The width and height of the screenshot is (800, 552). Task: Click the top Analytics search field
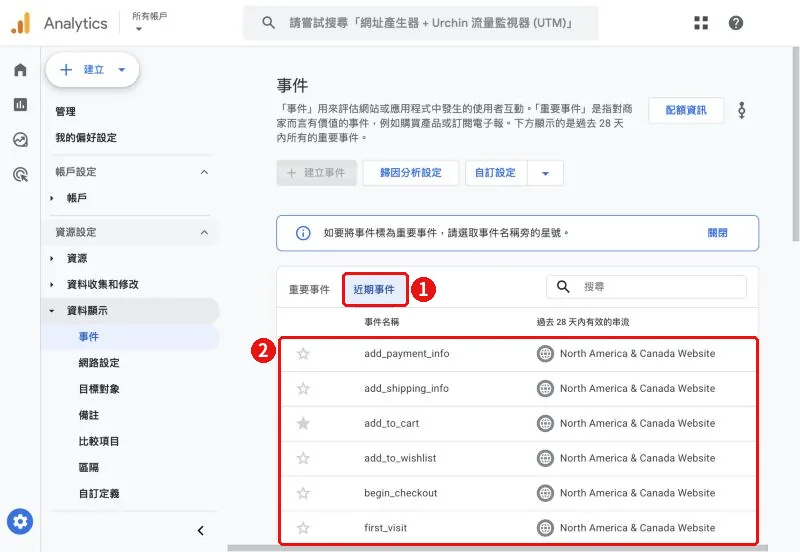click(420, 23)
